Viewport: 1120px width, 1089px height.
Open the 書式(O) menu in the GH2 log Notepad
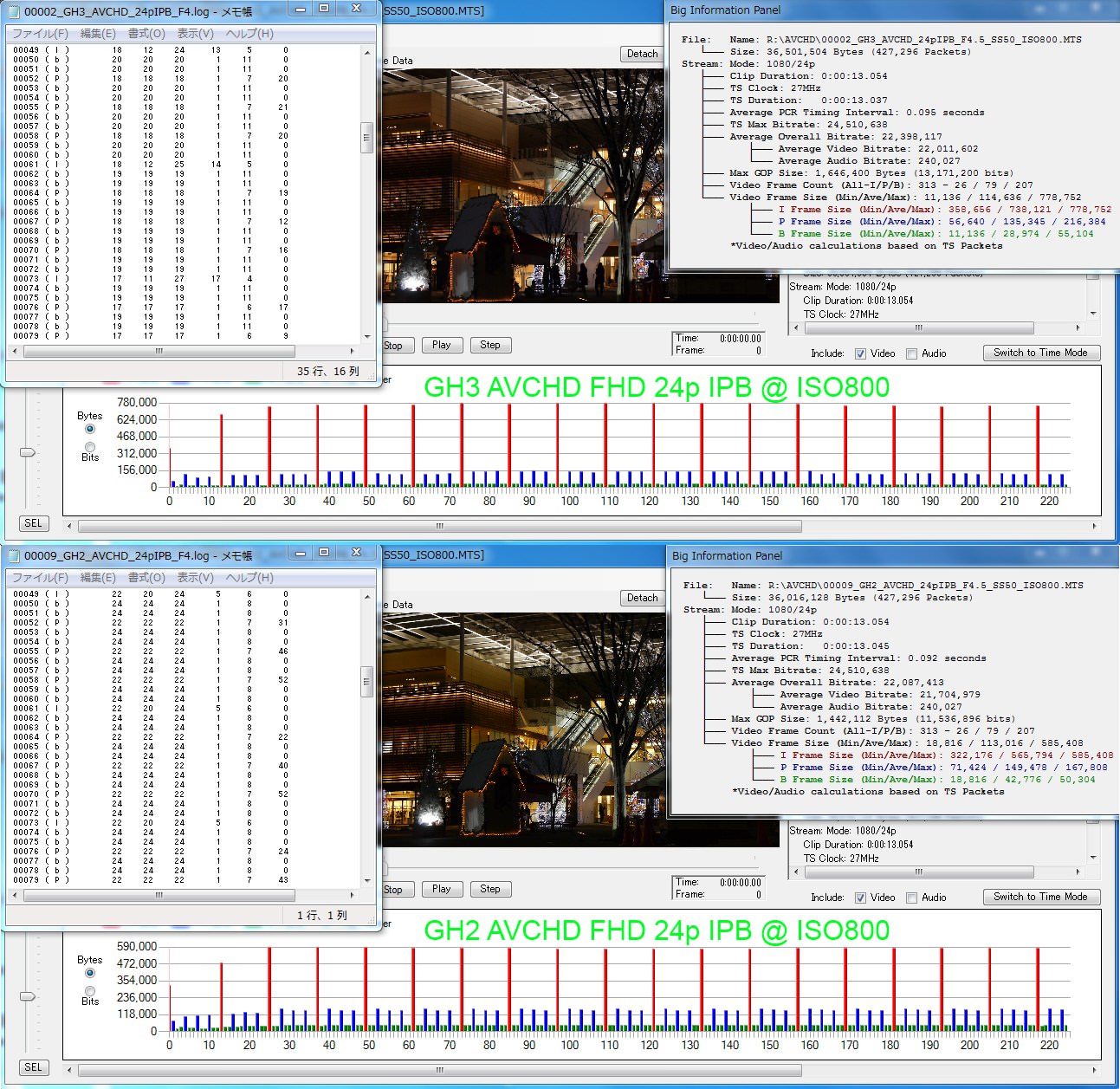tap(146, 578)
